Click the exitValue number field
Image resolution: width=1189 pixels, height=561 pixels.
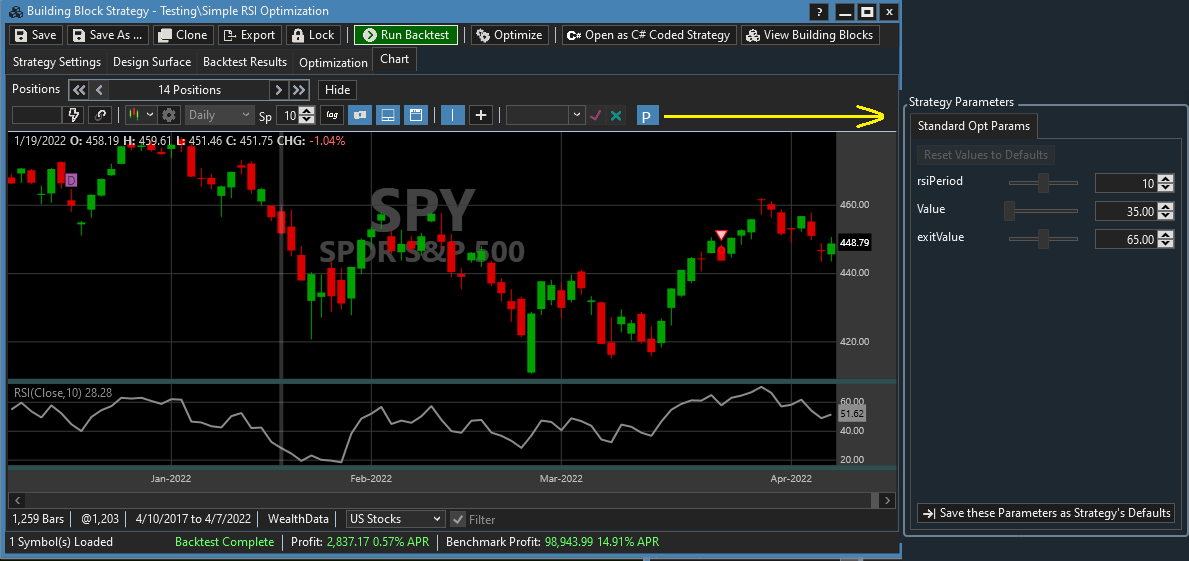(x=1126, y=239)
